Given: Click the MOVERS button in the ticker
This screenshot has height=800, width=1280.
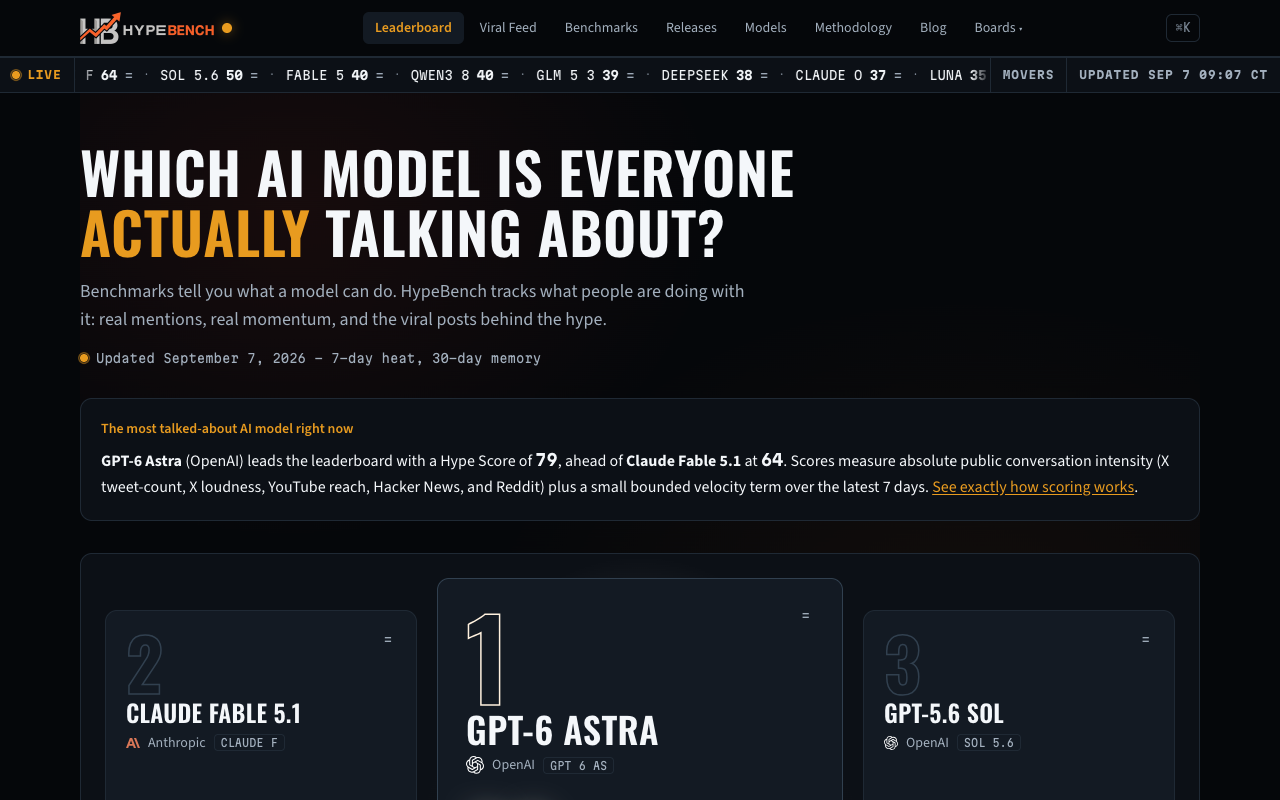Looking at the screenshot, I should click(1028, 75).
